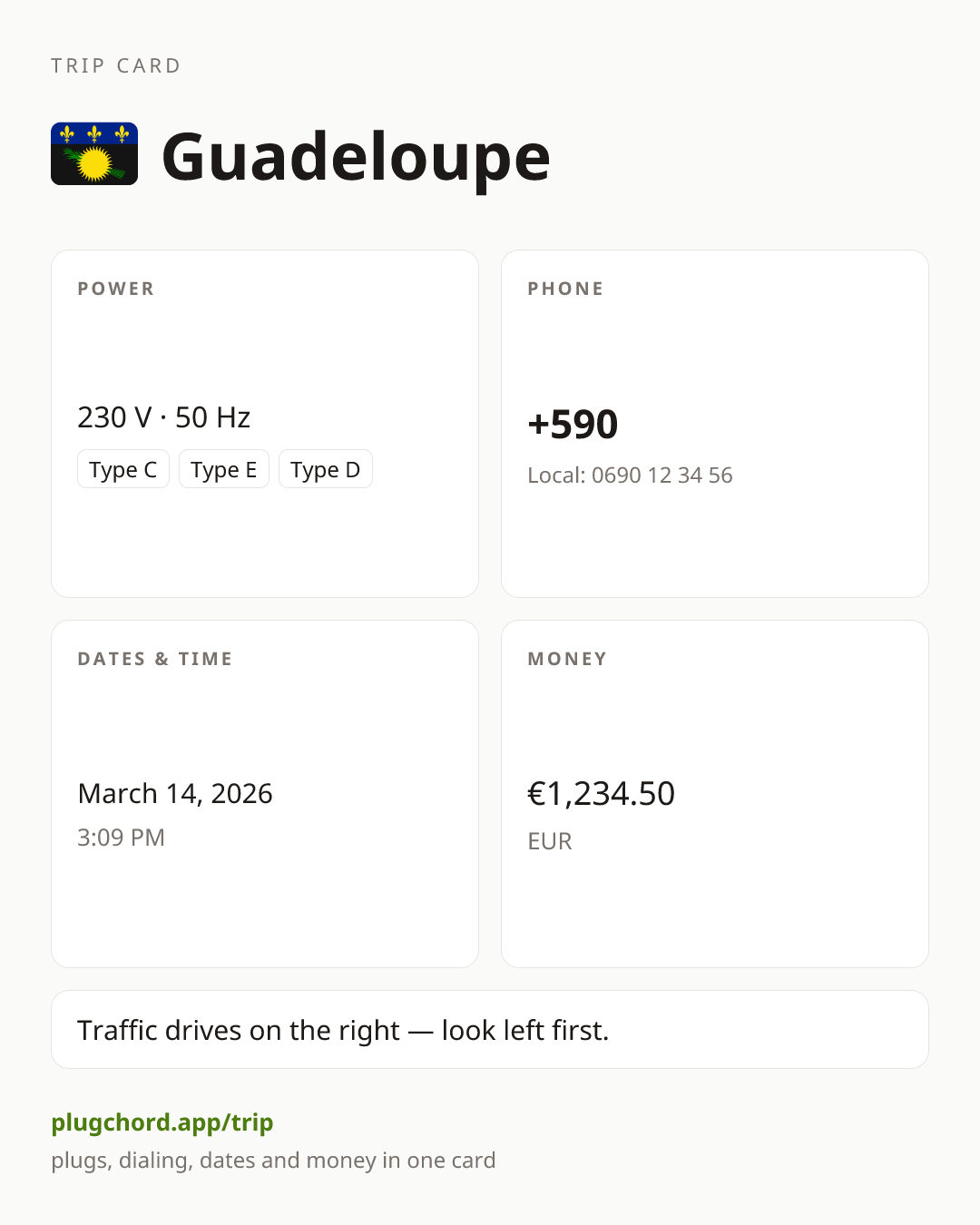Viewport: 980px width, 1225px height.
Task: Click the March 14, 2026 date
Action: click(175, 794)
